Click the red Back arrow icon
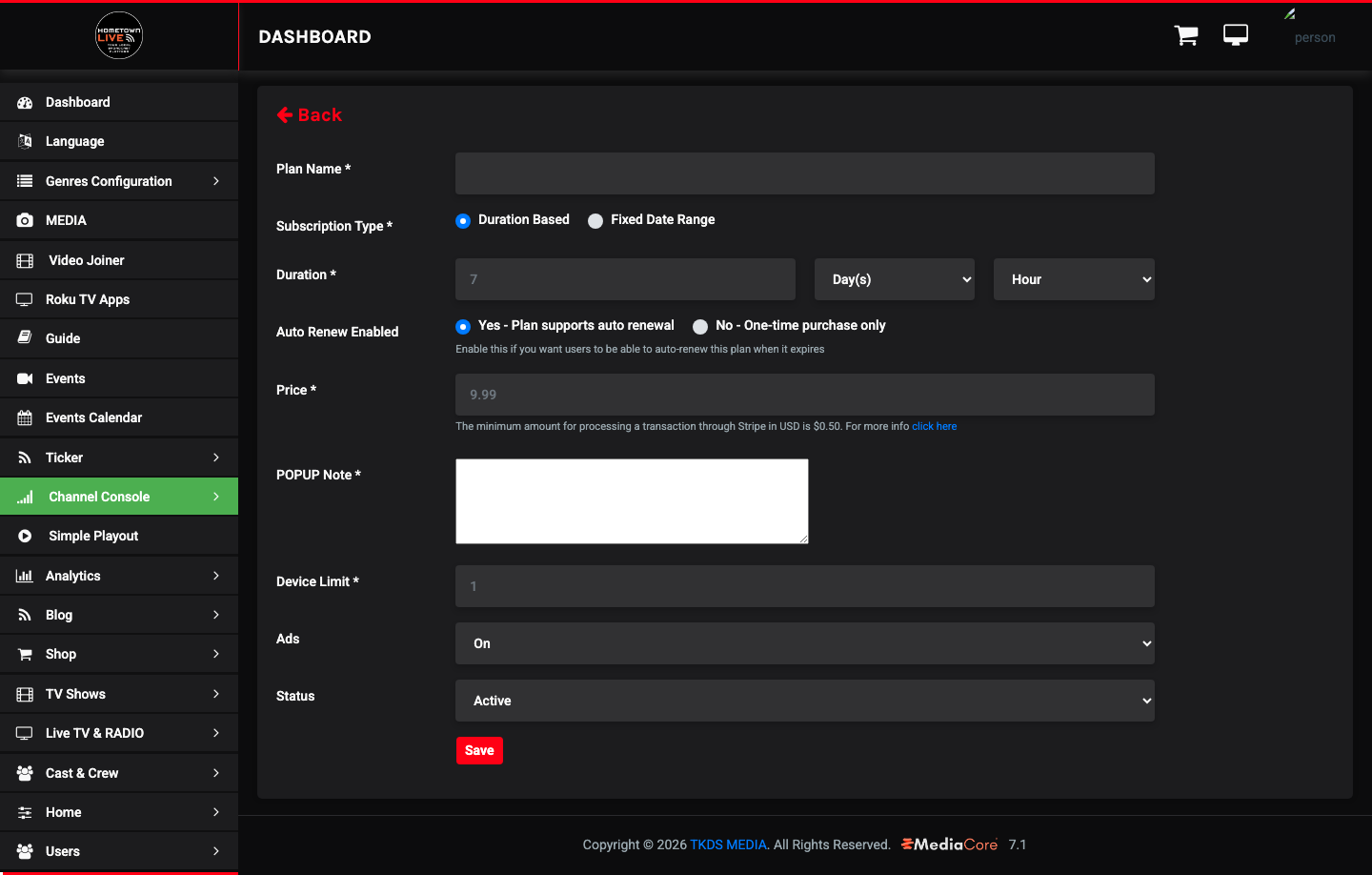 click(285, 114)
